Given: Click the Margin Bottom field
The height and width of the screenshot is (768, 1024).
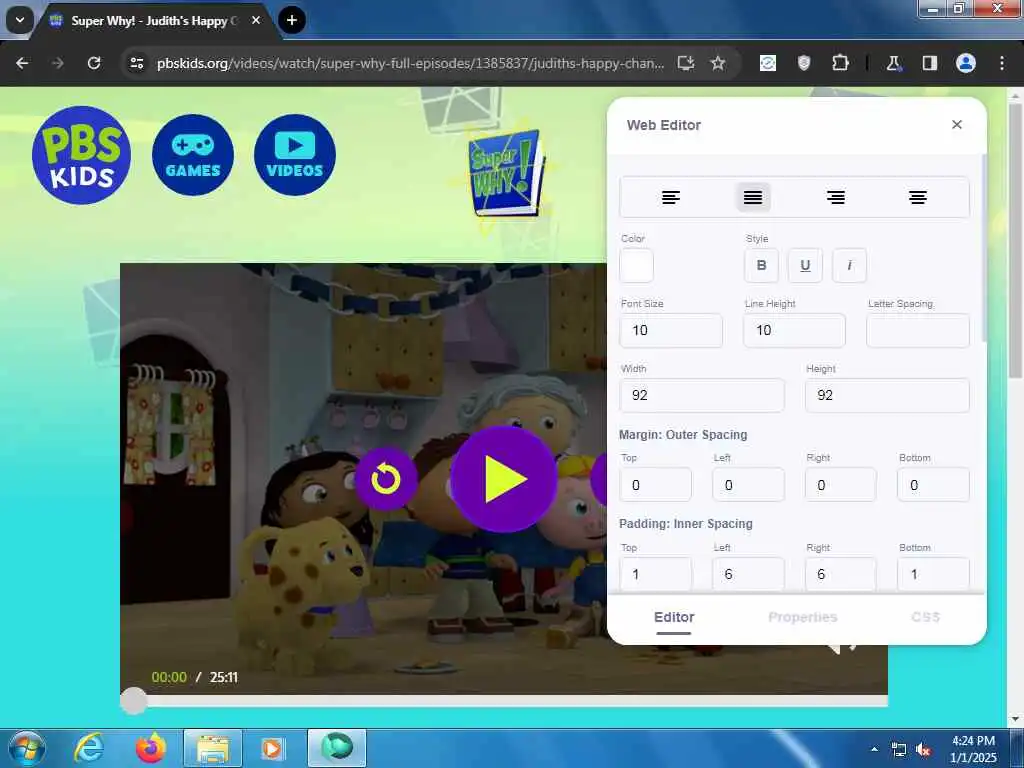Looking at the screenshot, I should pyautogui.click(x=933, y=485).
